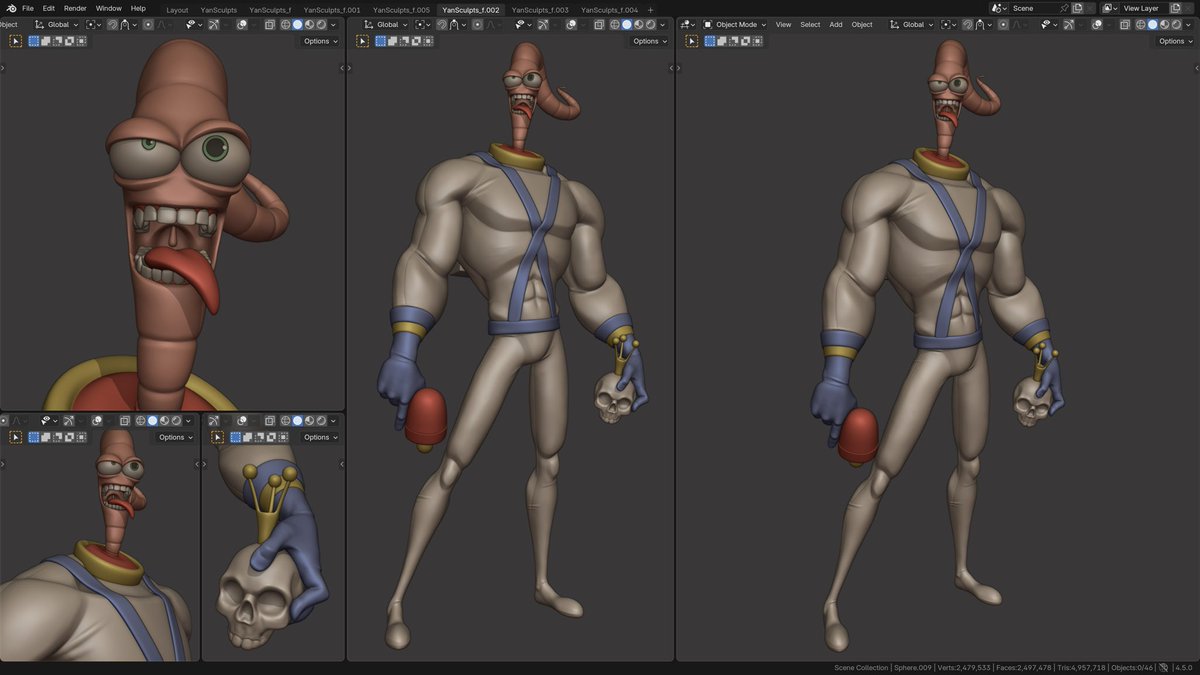Switch to the YanSculpts_f.003 workspace tab
Viewport: 1200px width, 675px height.
point(540,9)
